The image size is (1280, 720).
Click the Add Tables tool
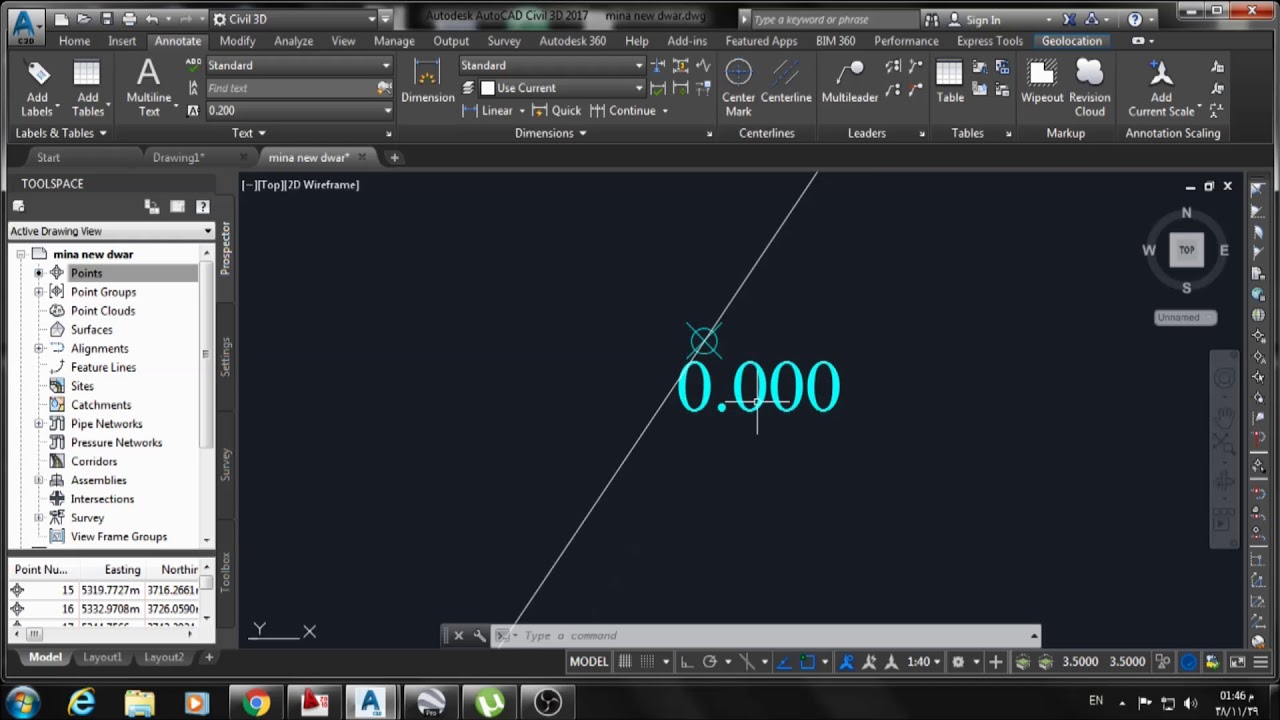(87, 88)
